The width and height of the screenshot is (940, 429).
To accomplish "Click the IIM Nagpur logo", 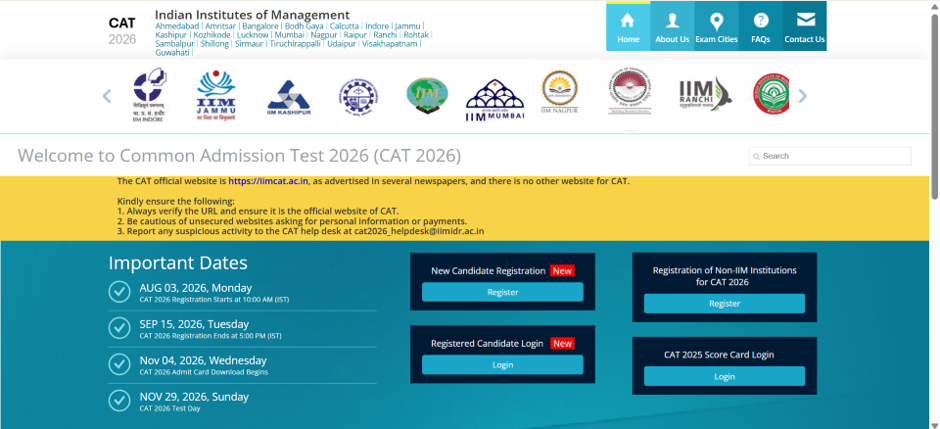I will pyautogui.click(x=559, y=92).
